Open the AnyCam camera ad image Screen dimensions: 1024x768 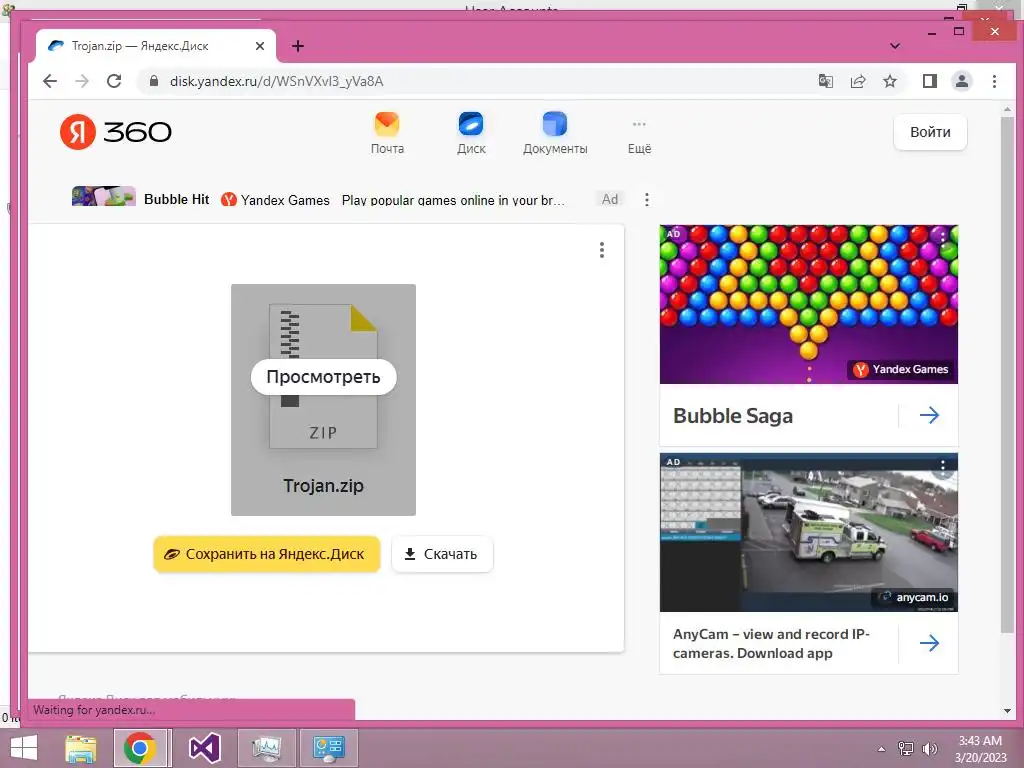coord(808,532)
